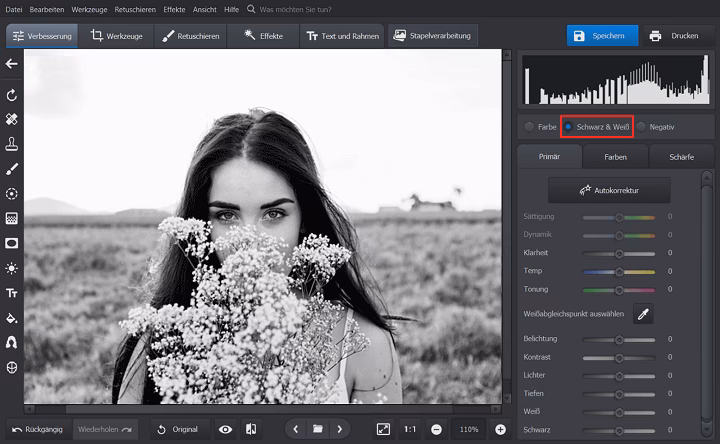Click the fit-to-screen expand icon
The image size is (720, 444).
(383, 429)
